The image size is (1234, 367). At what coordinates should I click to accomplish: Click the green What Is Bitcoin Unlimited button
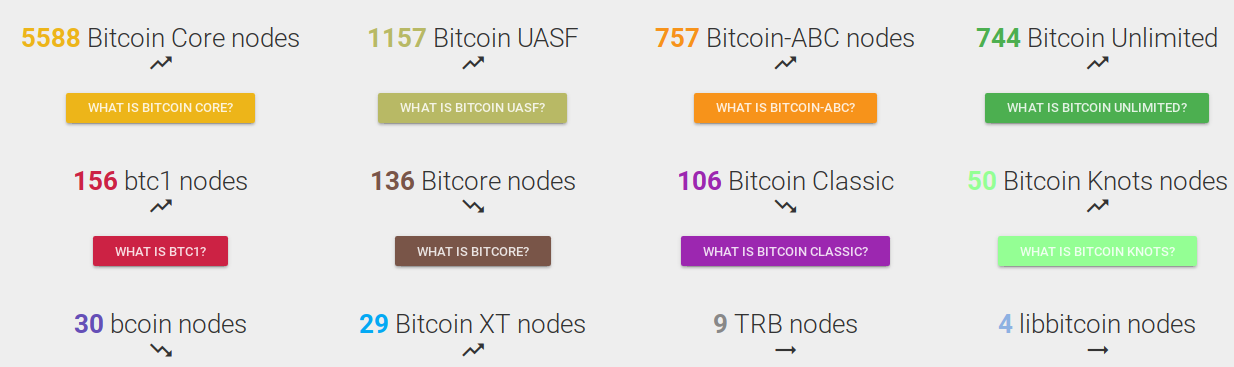1097,108
